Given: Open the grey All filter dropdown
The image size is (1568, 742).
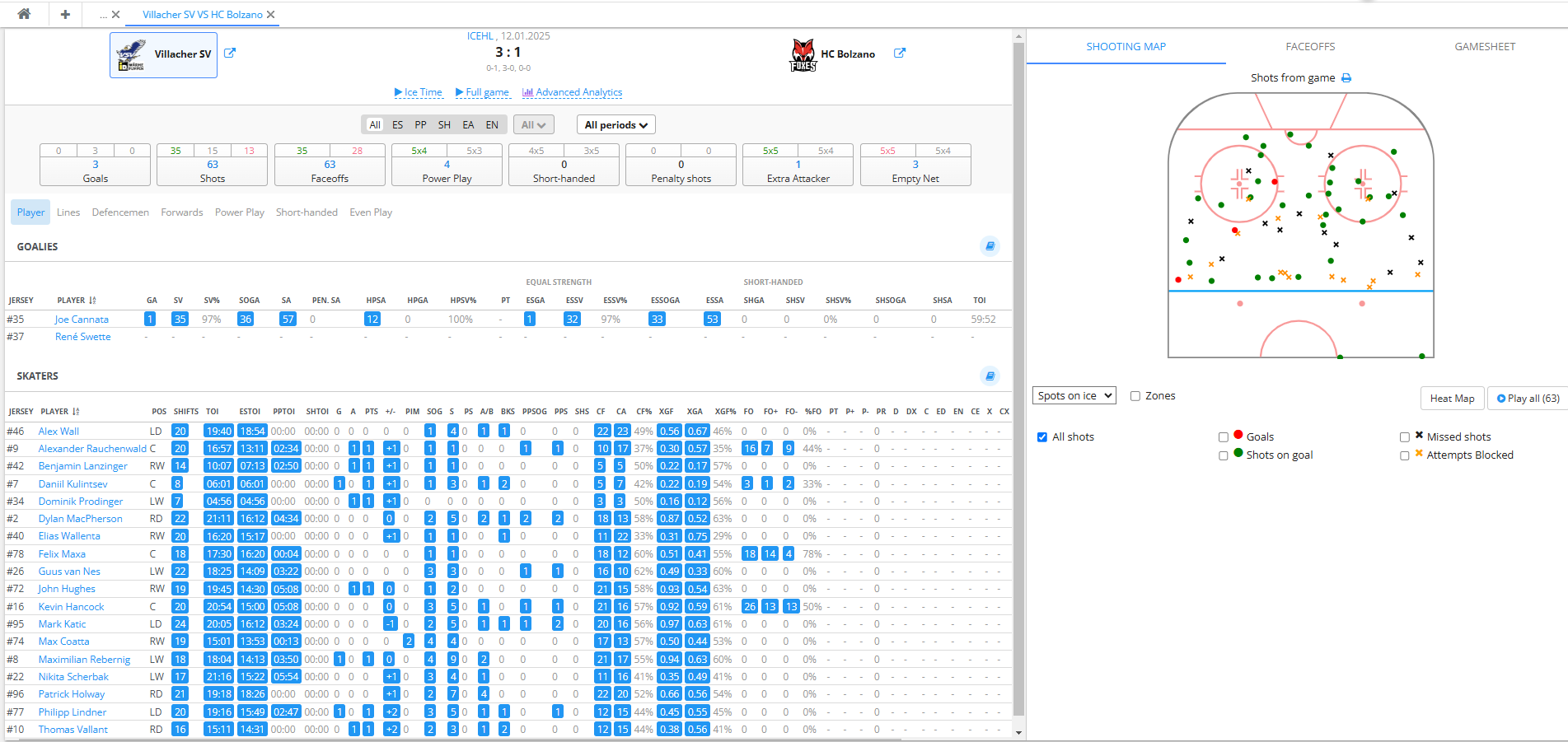Looking at the screenshot, I should coord(533,125).
